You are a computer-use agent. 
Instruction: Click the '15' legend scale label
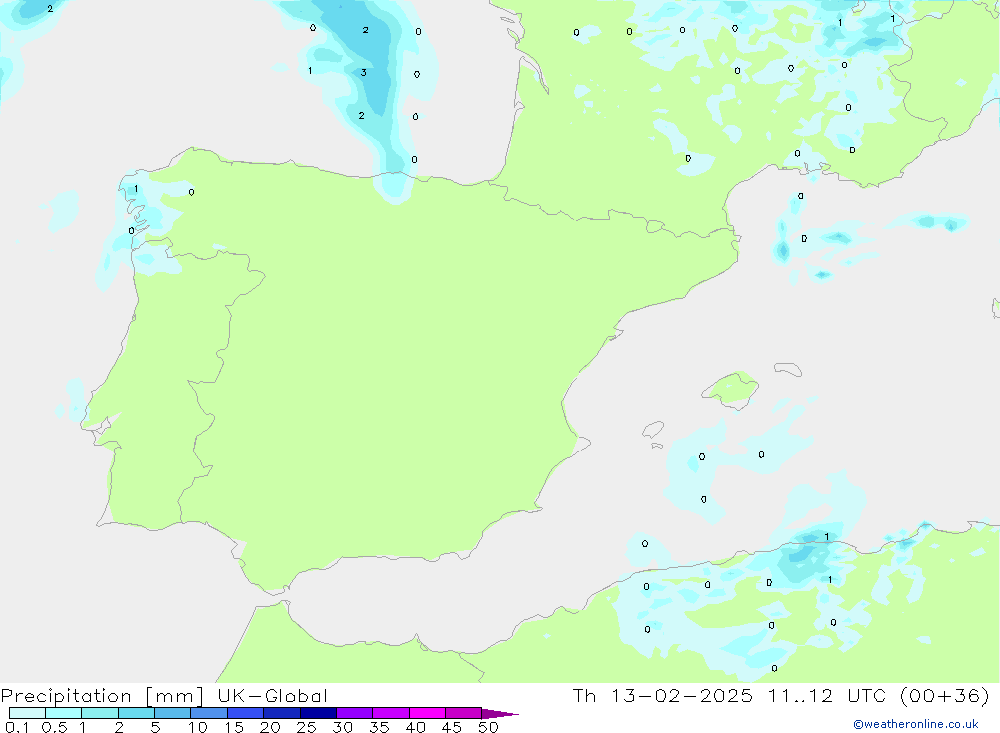[234, 727]
